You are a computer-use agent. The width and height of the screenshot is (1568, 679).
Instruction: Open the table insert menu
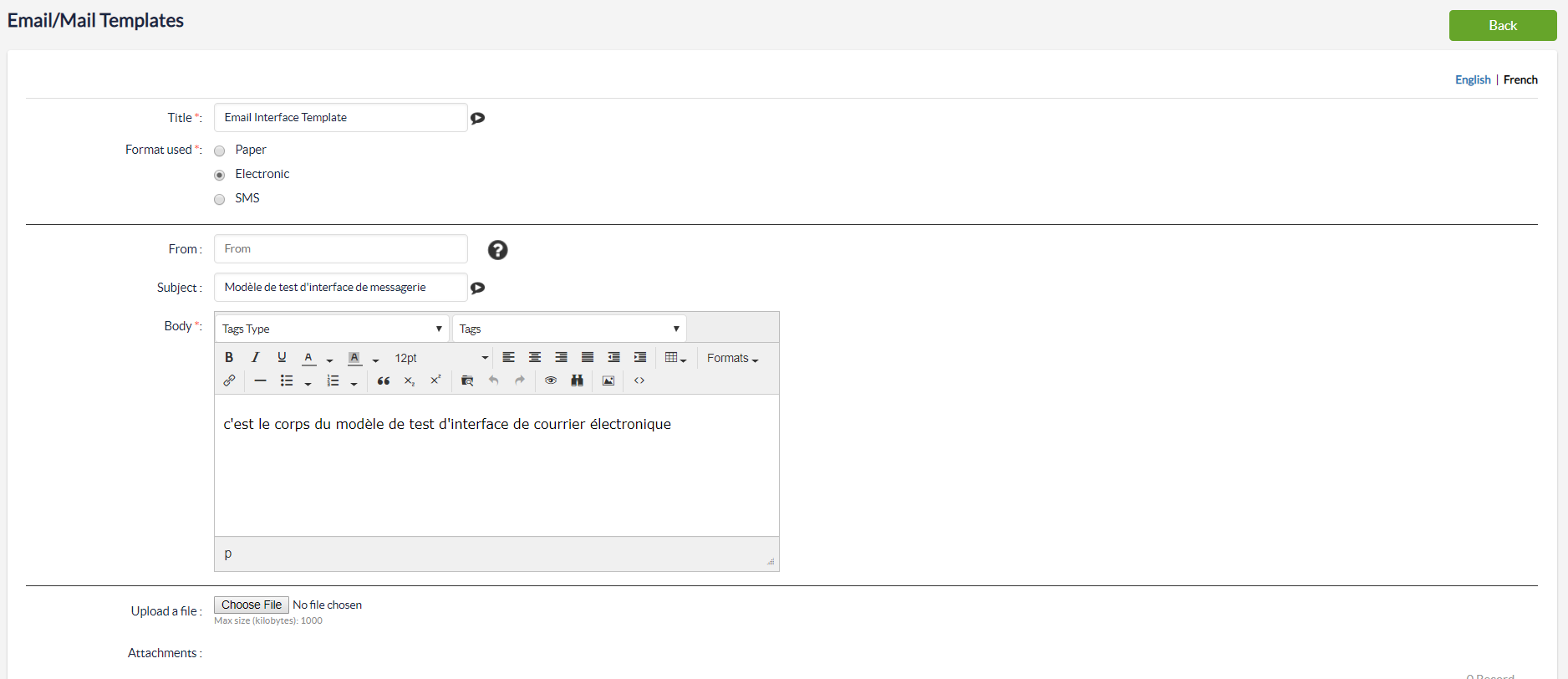(675, 358)
